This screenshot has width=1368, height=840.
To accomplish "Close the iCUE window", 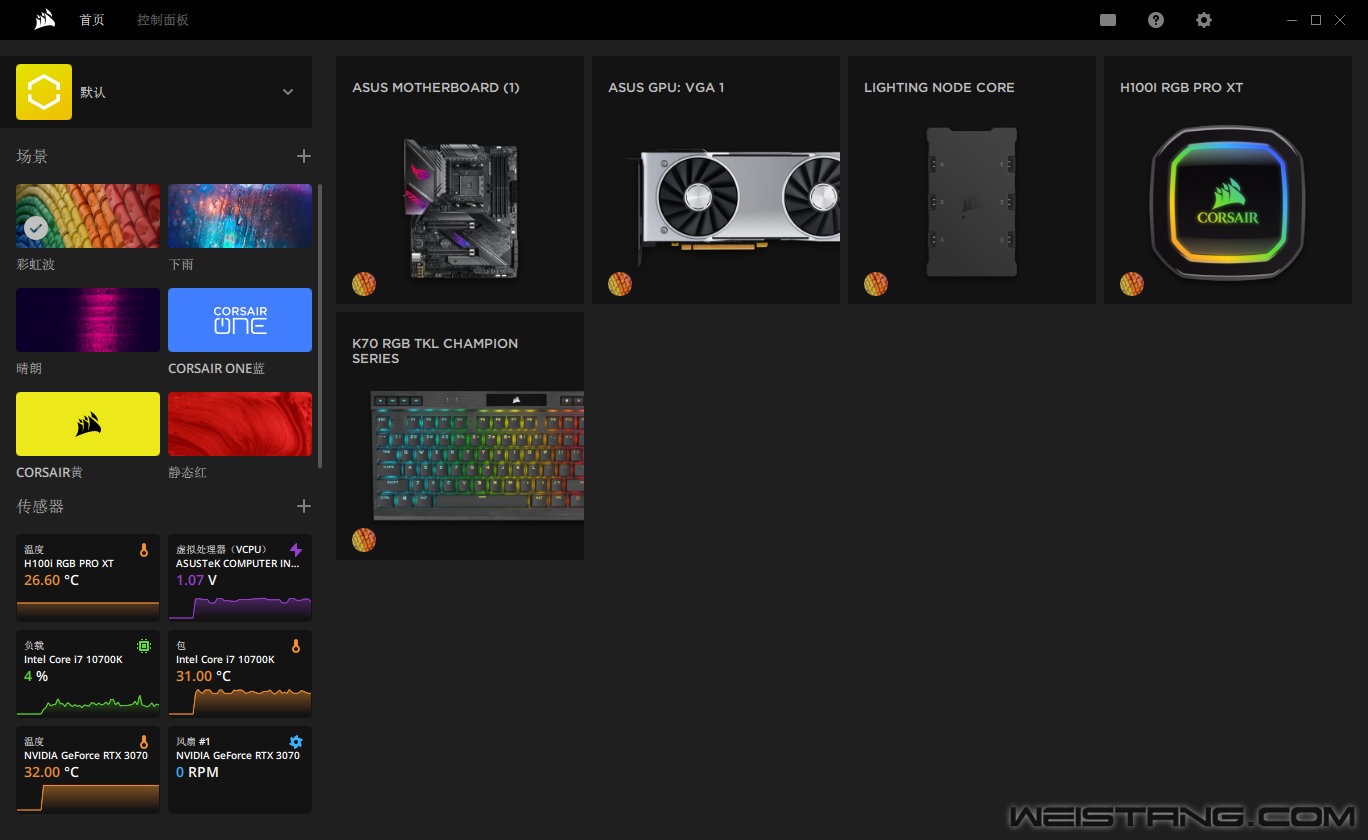I will 1340,20.
